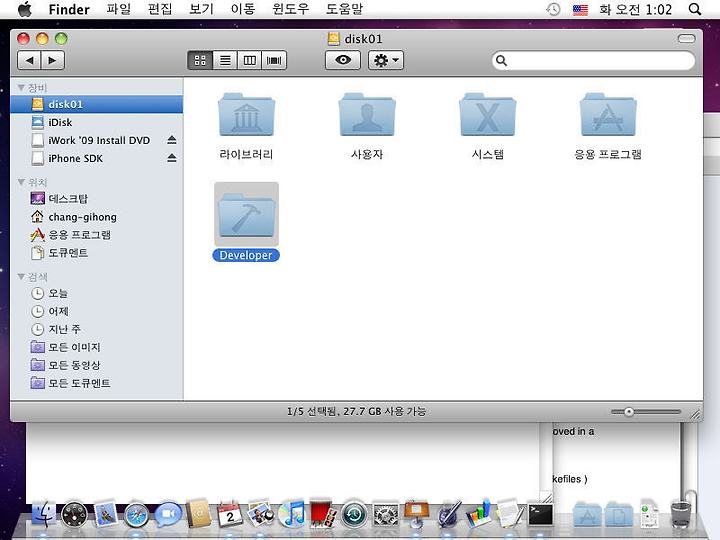Click the Finder search field
The height and width of the screenshot is (540, 720).
(x=593, y=61)
